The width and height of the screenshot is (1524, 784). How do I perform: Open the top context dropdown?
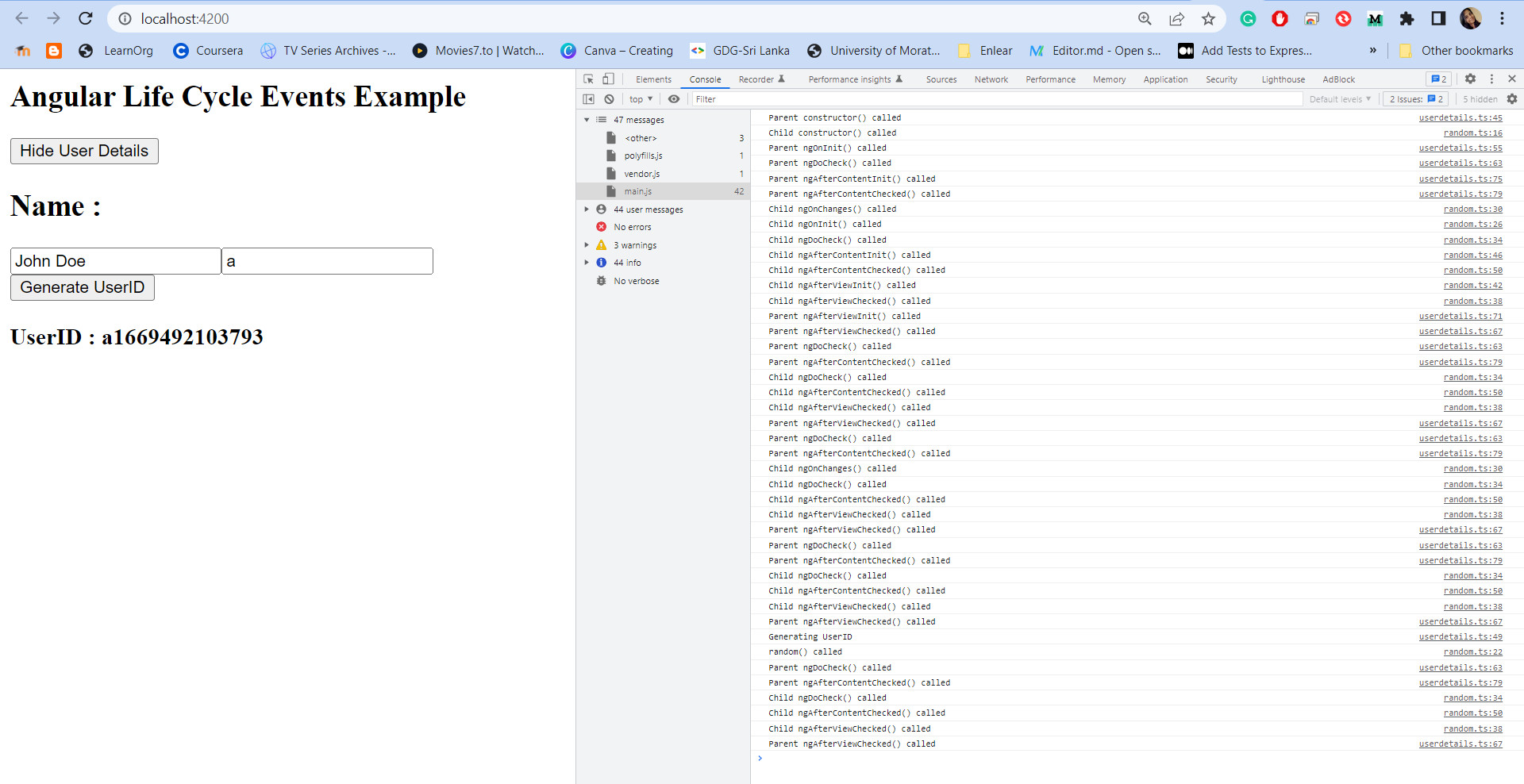point(641,99)
